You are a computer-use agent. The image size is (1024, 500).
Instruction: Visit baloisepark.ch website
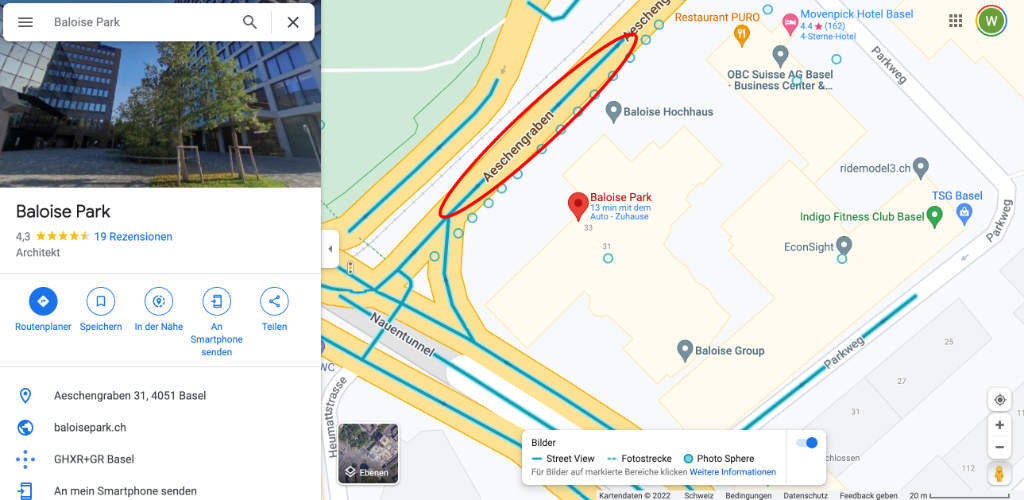point(90,428)
